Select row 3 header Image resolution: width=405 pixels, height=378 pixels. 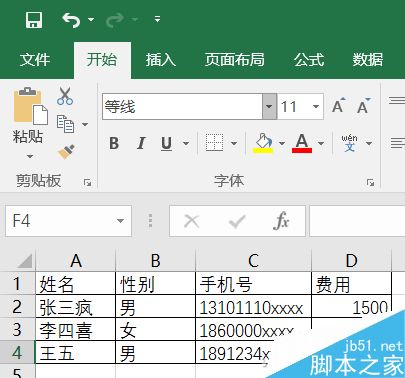[x=17, y=329]
